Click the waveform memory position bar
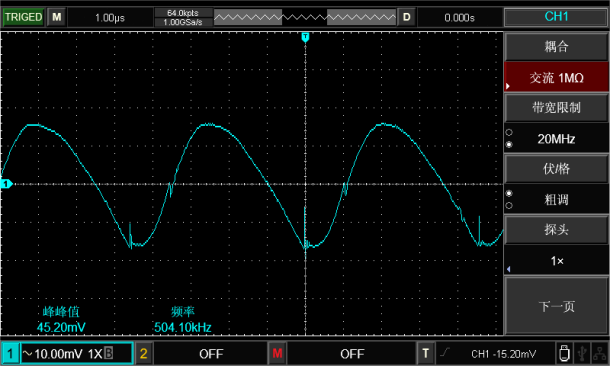Screen dimensions: 611x366 tap(305, 18)
